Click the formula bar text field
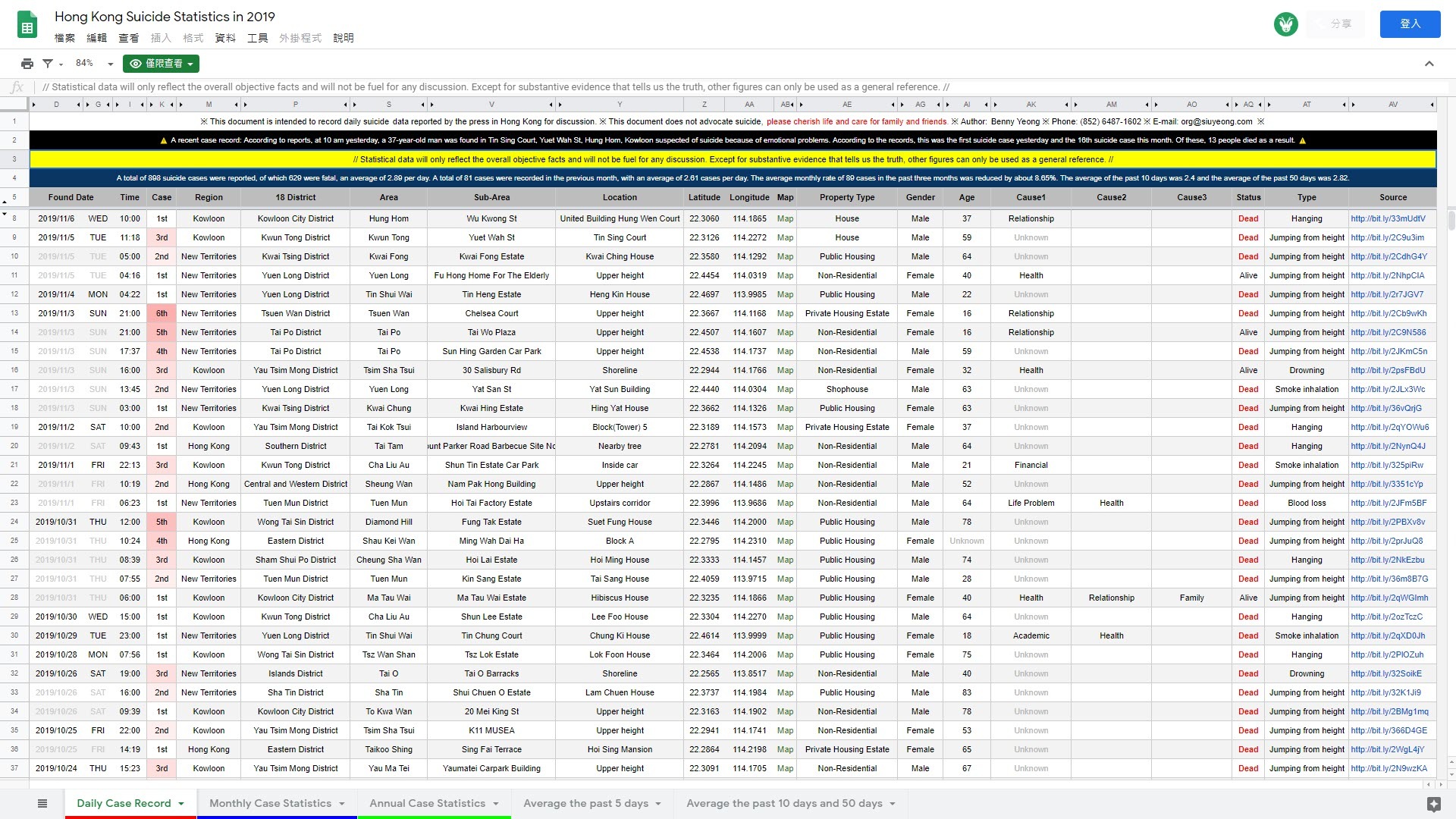 pos(743,87)
